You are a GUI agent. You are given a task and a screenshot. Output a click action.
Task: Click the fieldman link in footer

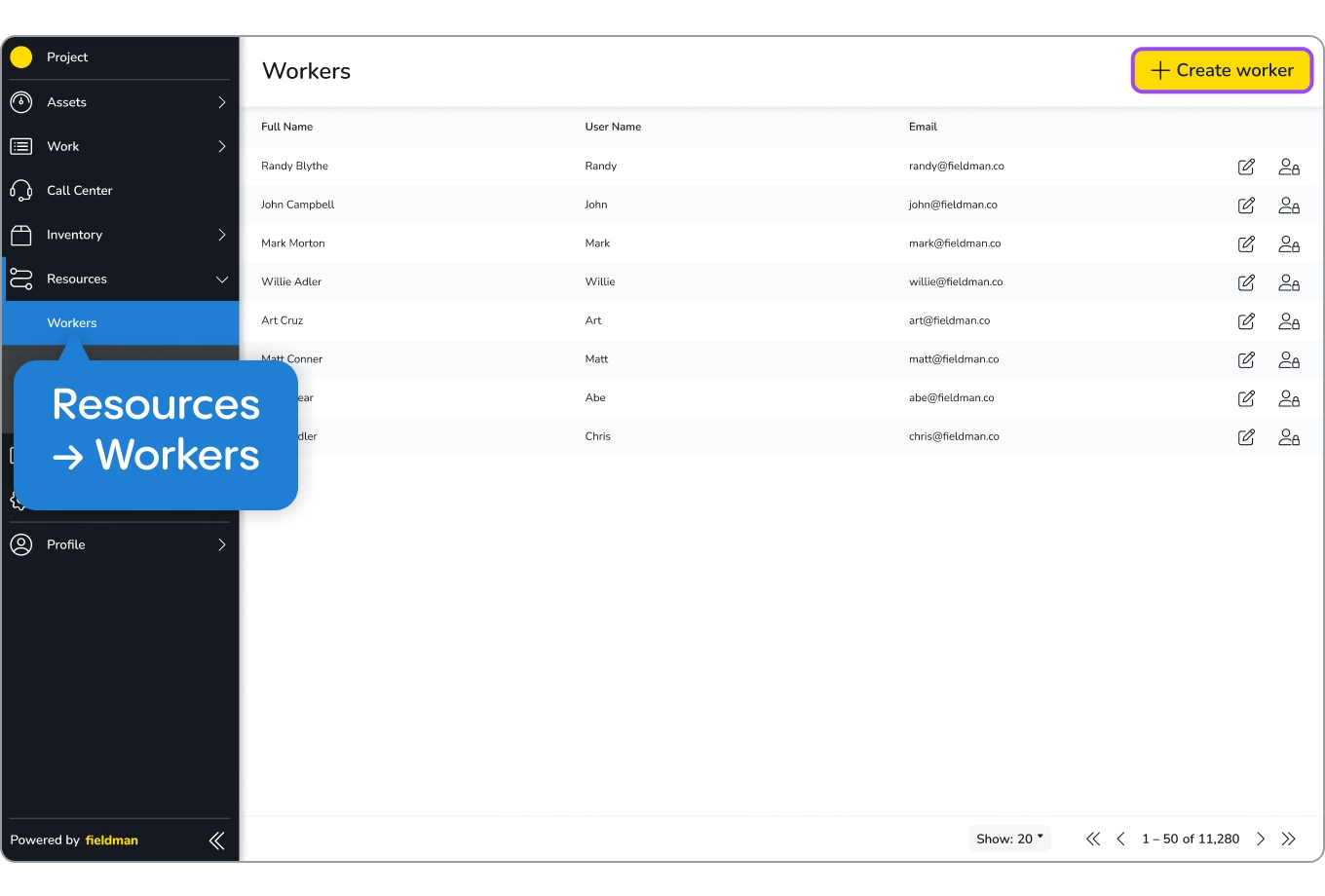(112, 840)
